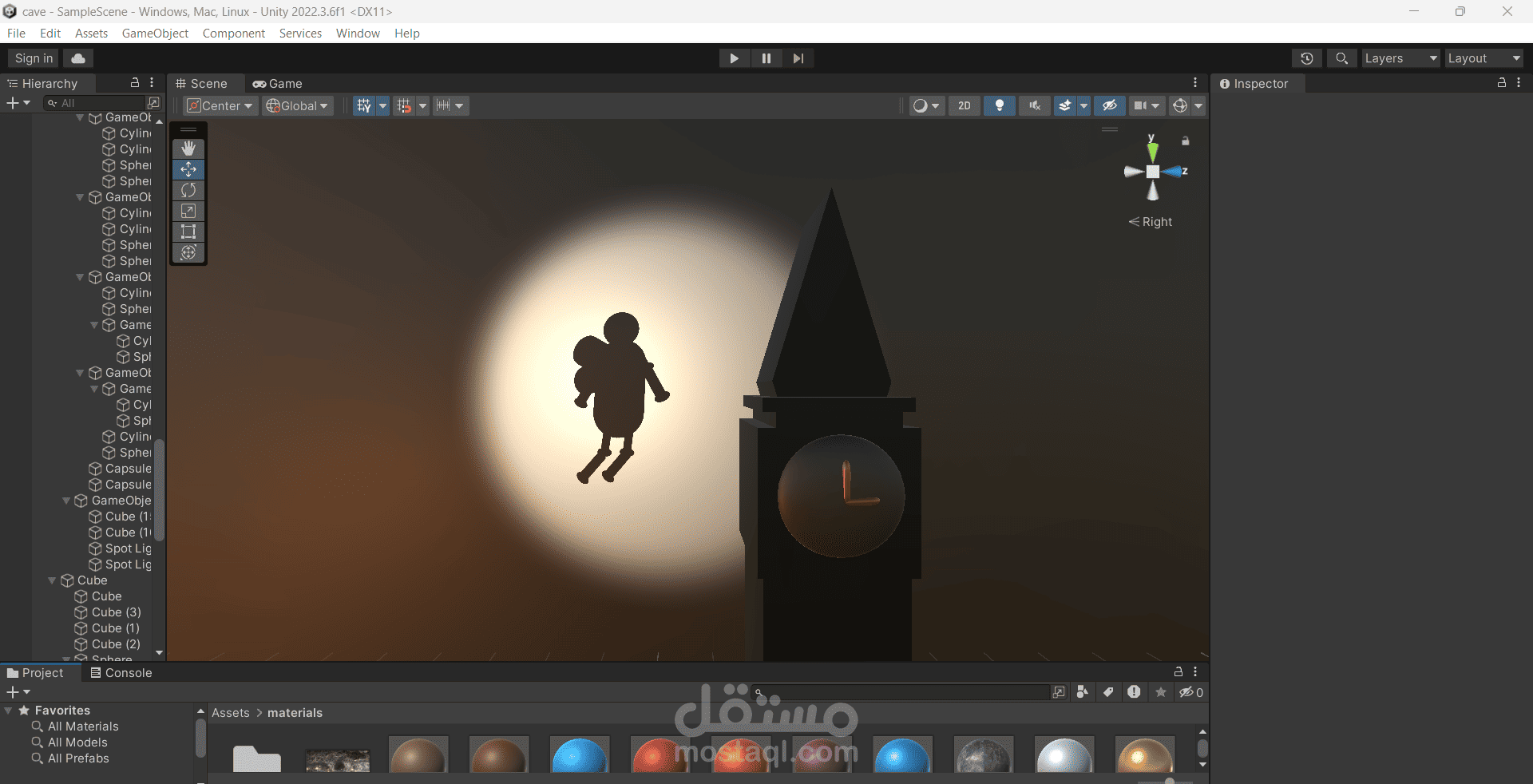Open the GameObject menu
This screenshot has height=784, width=1533.
tap(155, 33)
